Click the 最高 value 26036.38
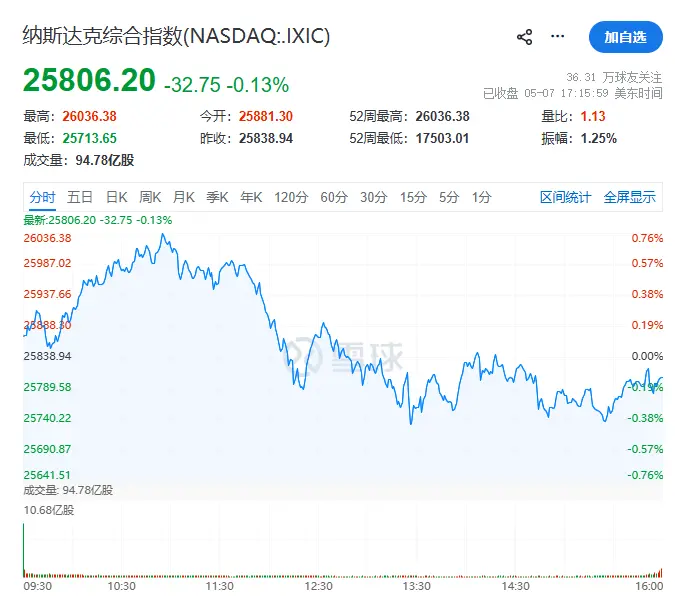This screenshot has height=606, width=675. 90,116
